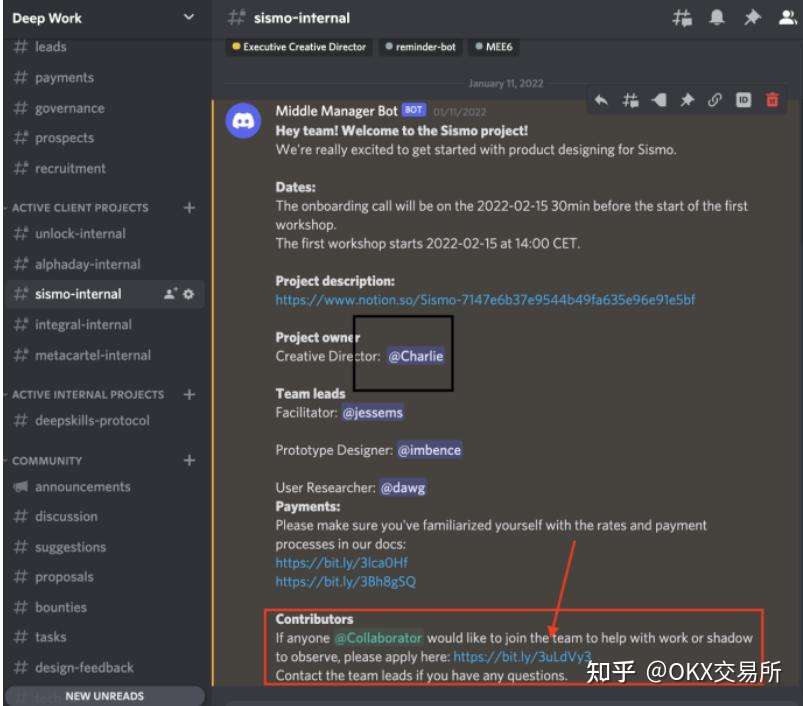
Task: Open pinned messages in header
Action: (x=752, y=17)
